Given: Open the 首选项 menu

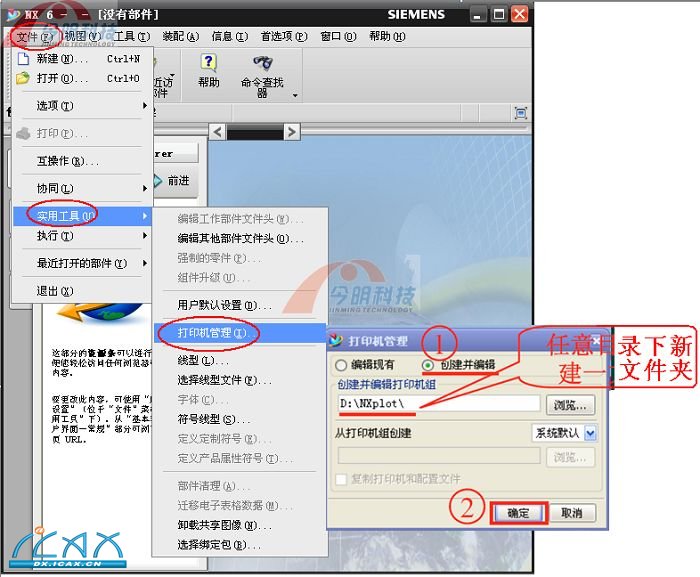Looking at the screenshot, I should pyautogui.click(x=284, y=37).
